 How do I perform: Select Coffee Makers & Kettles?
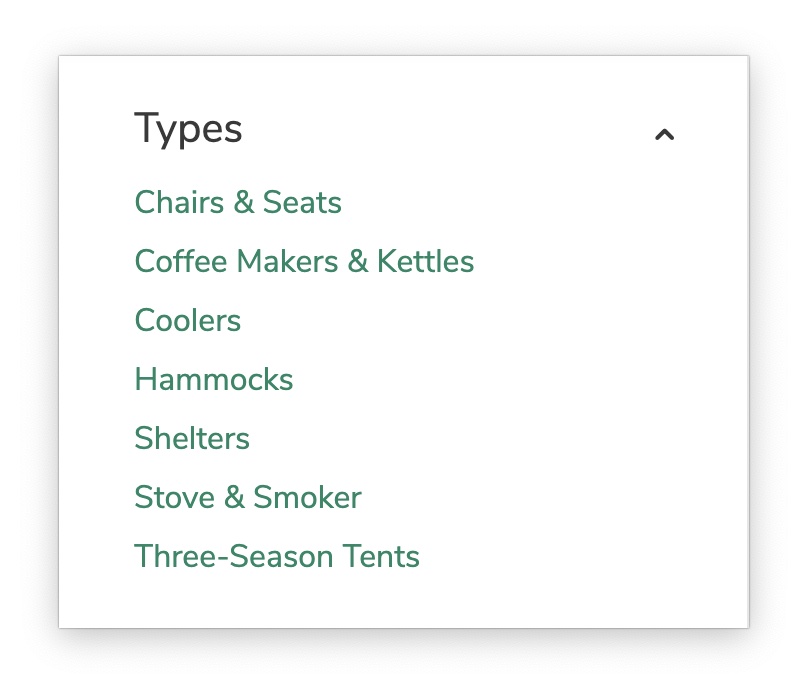coord(304,262)
